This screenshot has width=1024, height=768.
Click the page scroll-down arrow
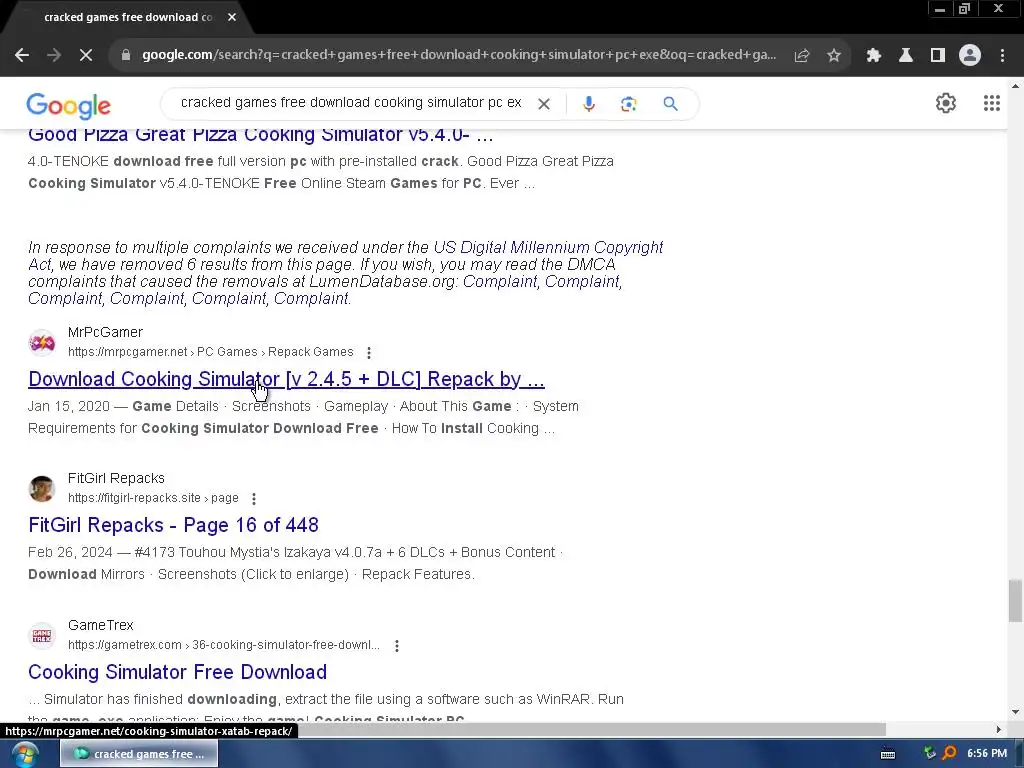coord(1015,712)
